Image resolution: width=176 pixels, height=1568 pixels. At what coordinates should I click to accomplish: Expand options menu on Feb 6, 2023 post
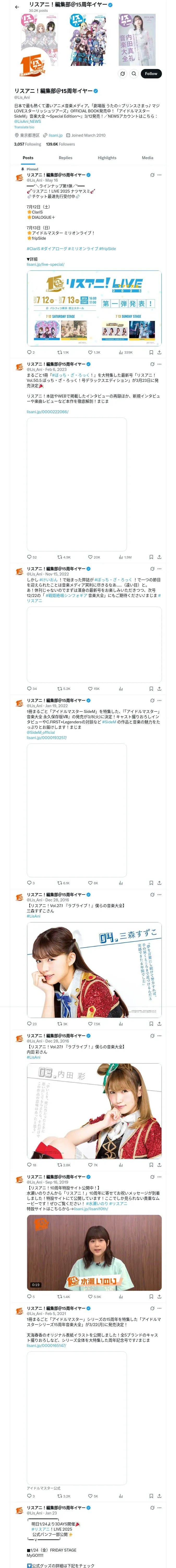160,364
